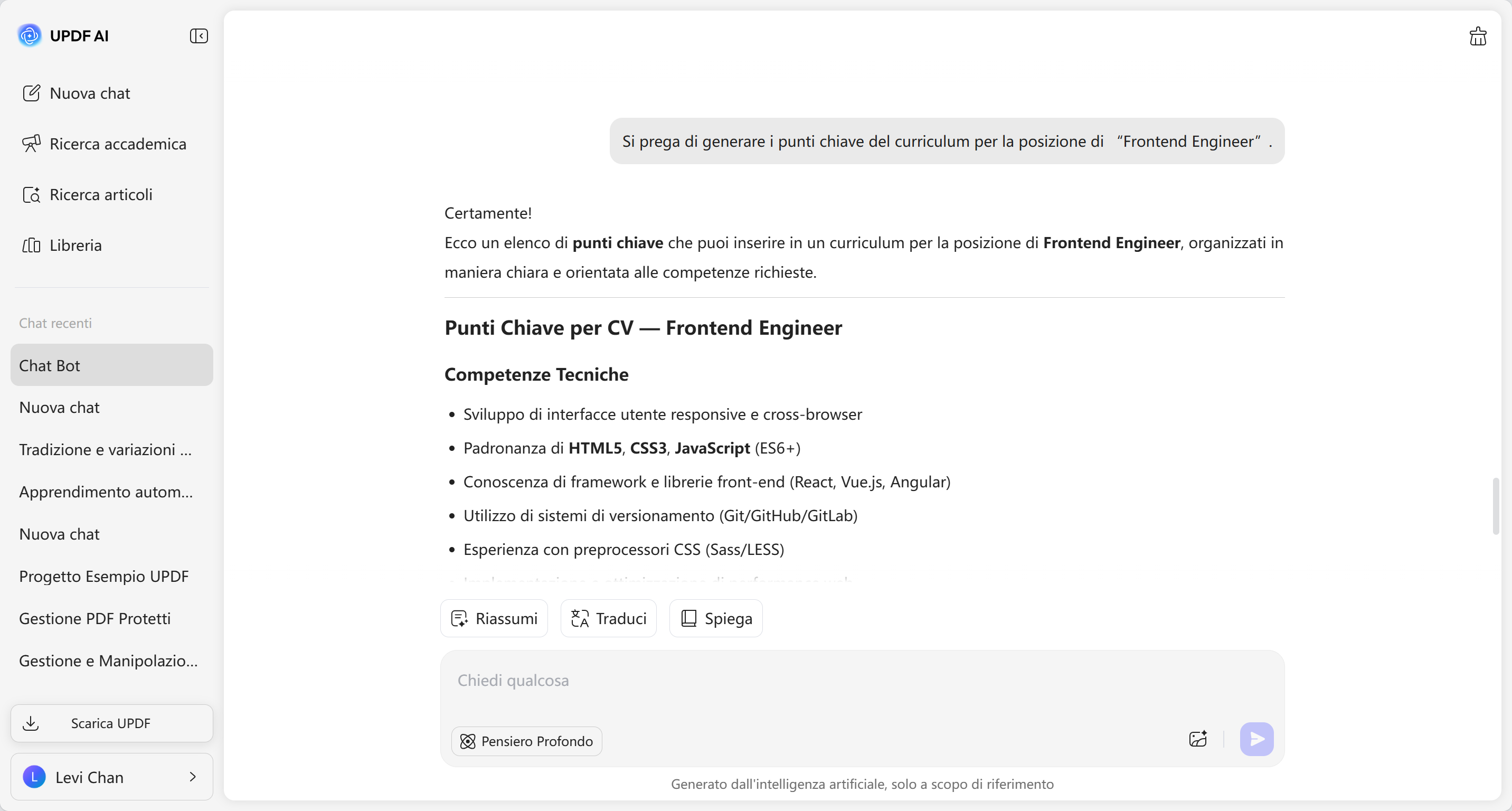Screen dimensions: 1512x811
Task: Click the Scarica UPDF download button
Action: pyautogui.click(x=111, y=723)
